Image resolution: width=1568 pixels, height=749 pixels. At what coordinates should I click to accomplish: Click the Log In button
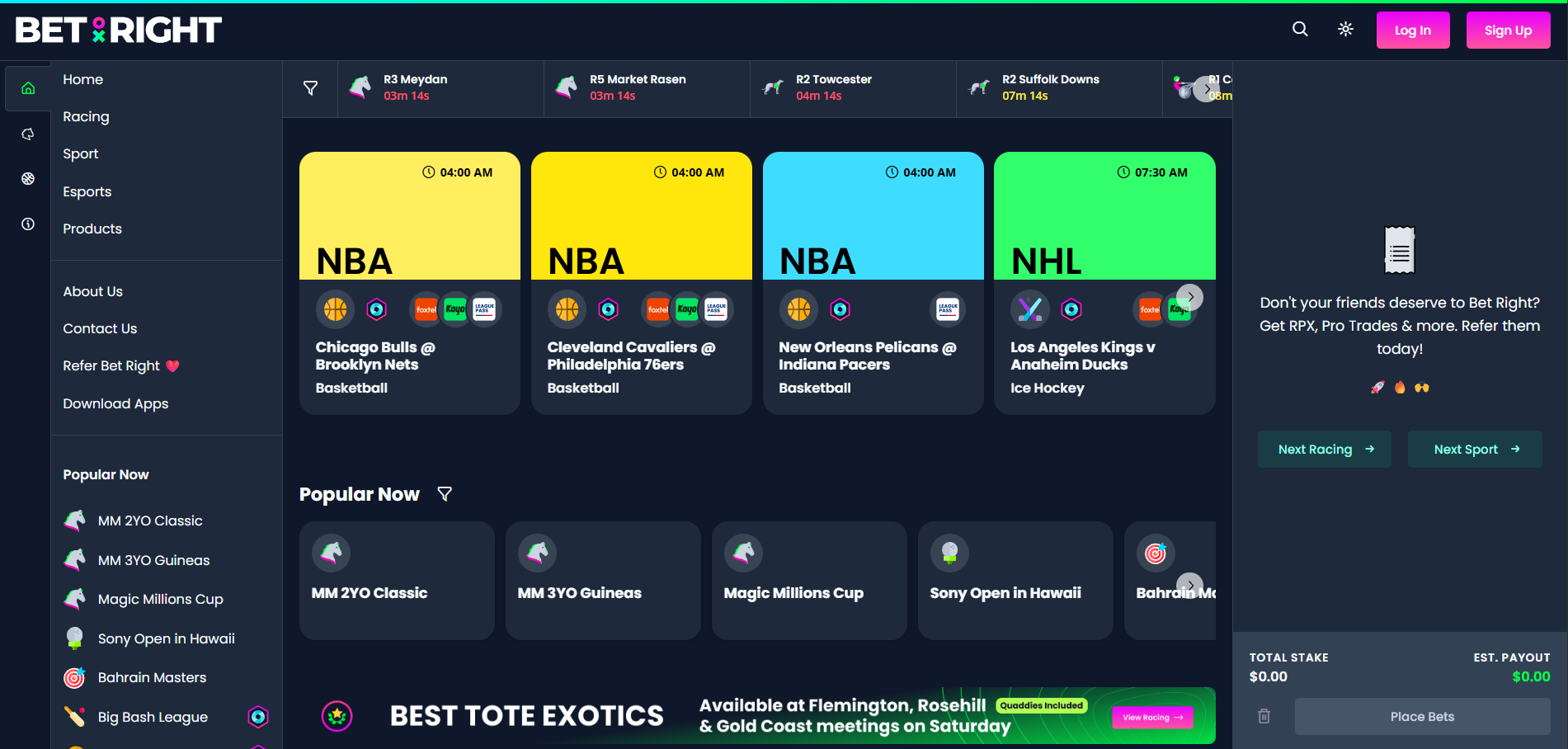pos(1413,31)
